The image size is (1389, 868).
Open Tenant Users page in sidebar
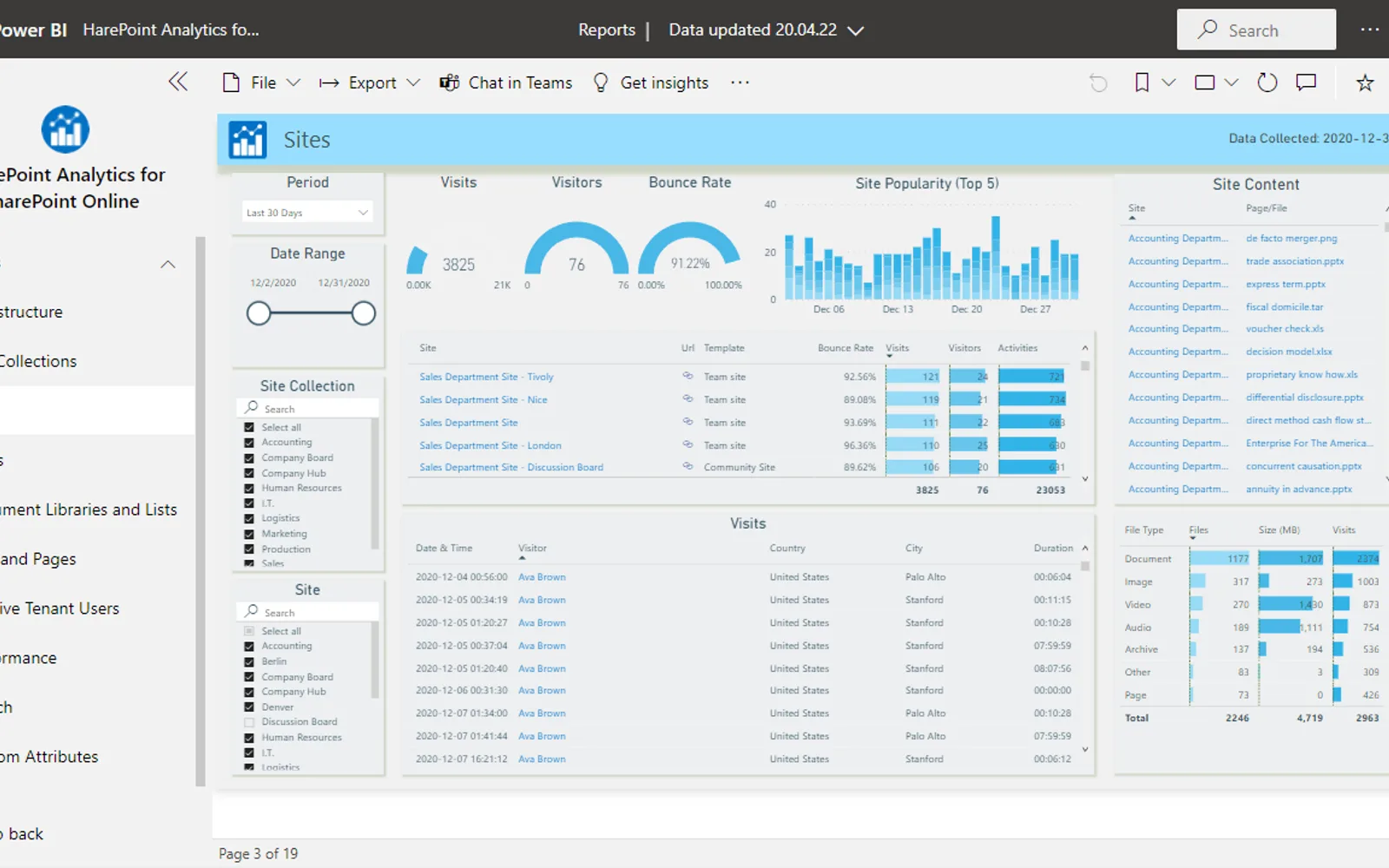pos(60,608)
